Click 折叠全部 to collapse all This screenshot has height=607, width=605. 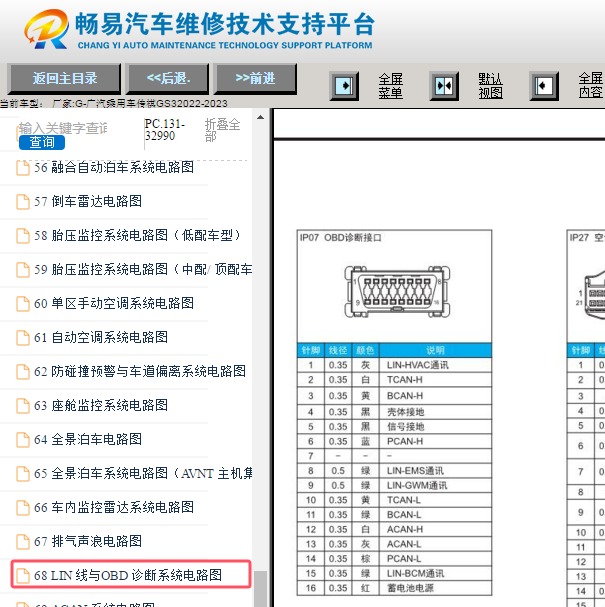(222, 130)
